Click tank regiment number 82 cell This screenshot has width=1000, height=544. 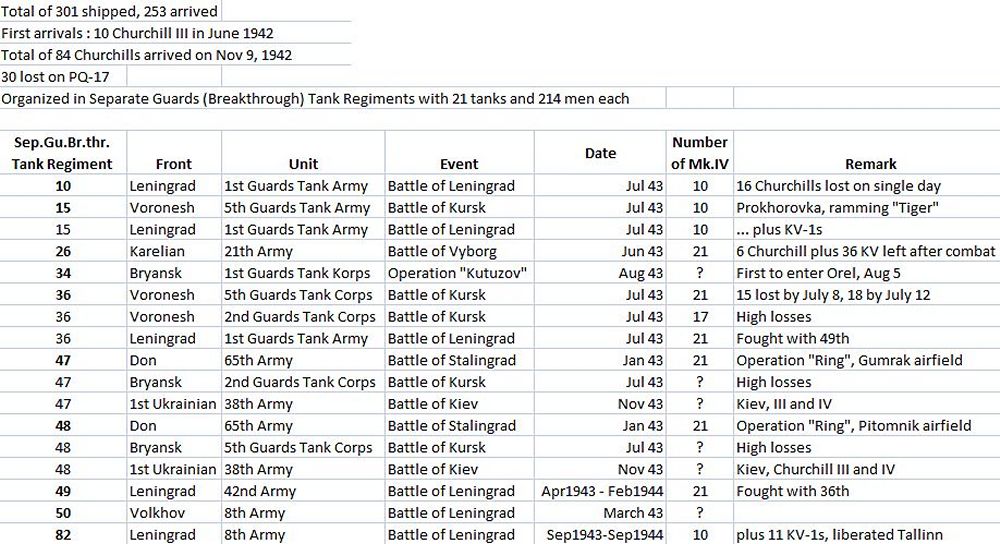coord(64,535)
